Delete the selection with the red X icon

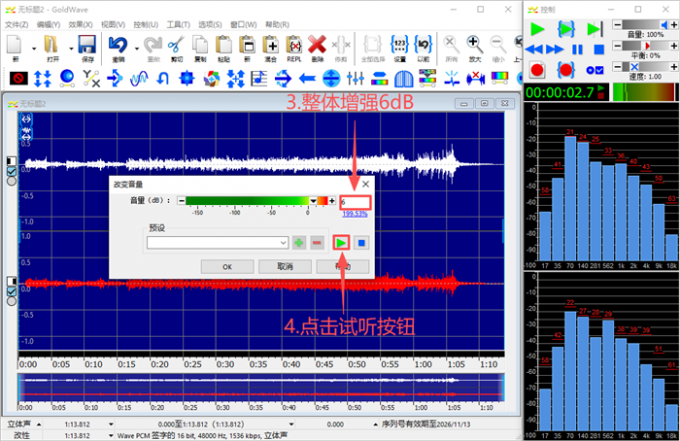point(317,46)
